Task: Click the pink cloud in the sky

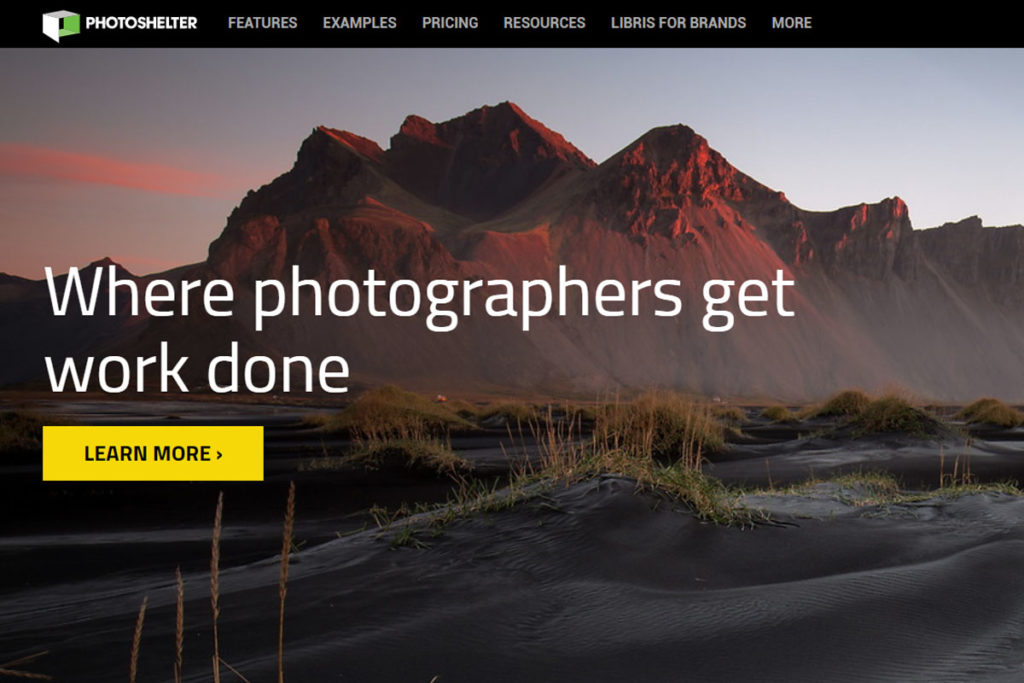Action: coord(111,170)
